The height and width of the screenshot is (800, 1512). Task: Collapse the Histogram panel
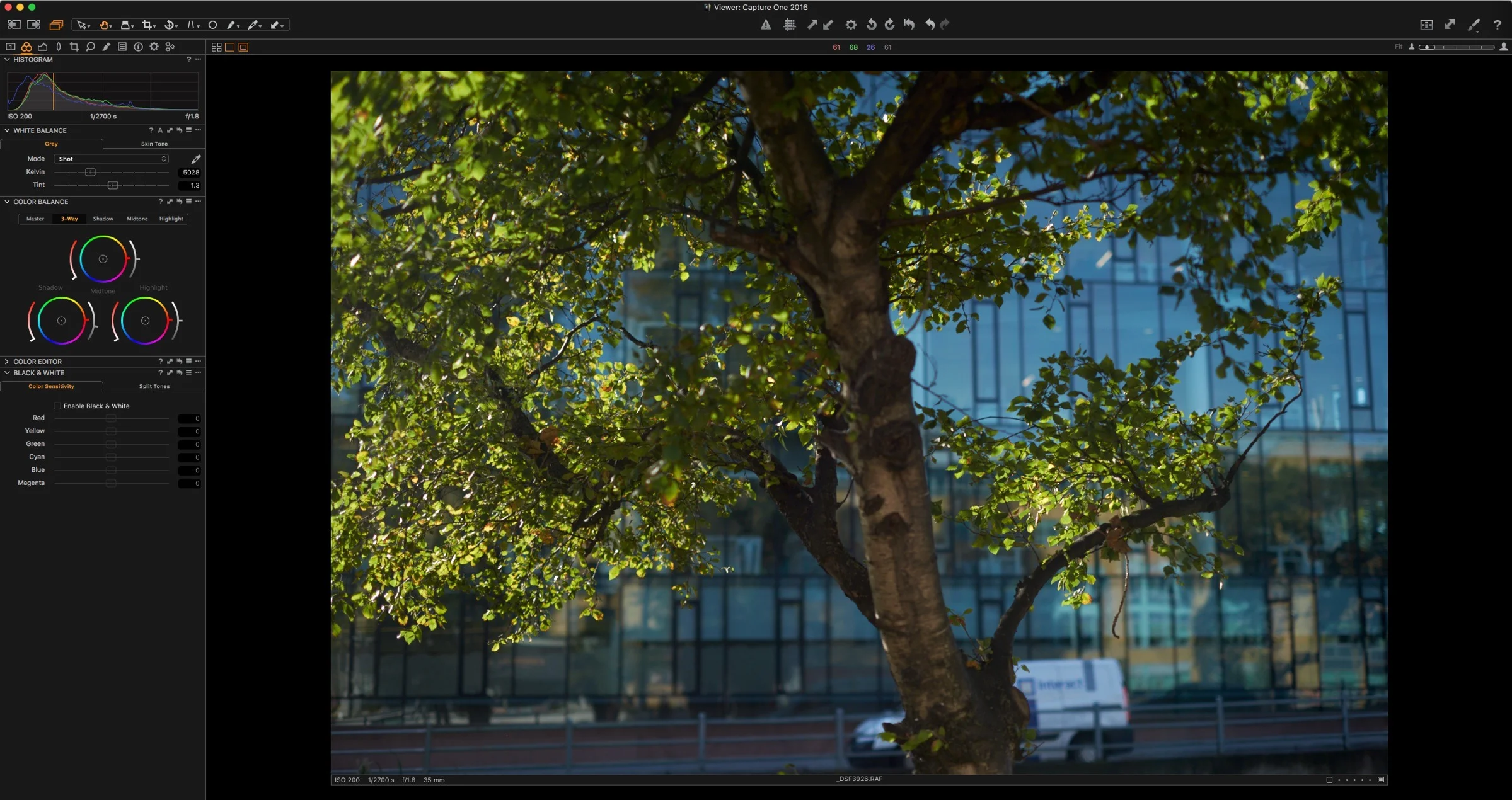coord(7,60)
